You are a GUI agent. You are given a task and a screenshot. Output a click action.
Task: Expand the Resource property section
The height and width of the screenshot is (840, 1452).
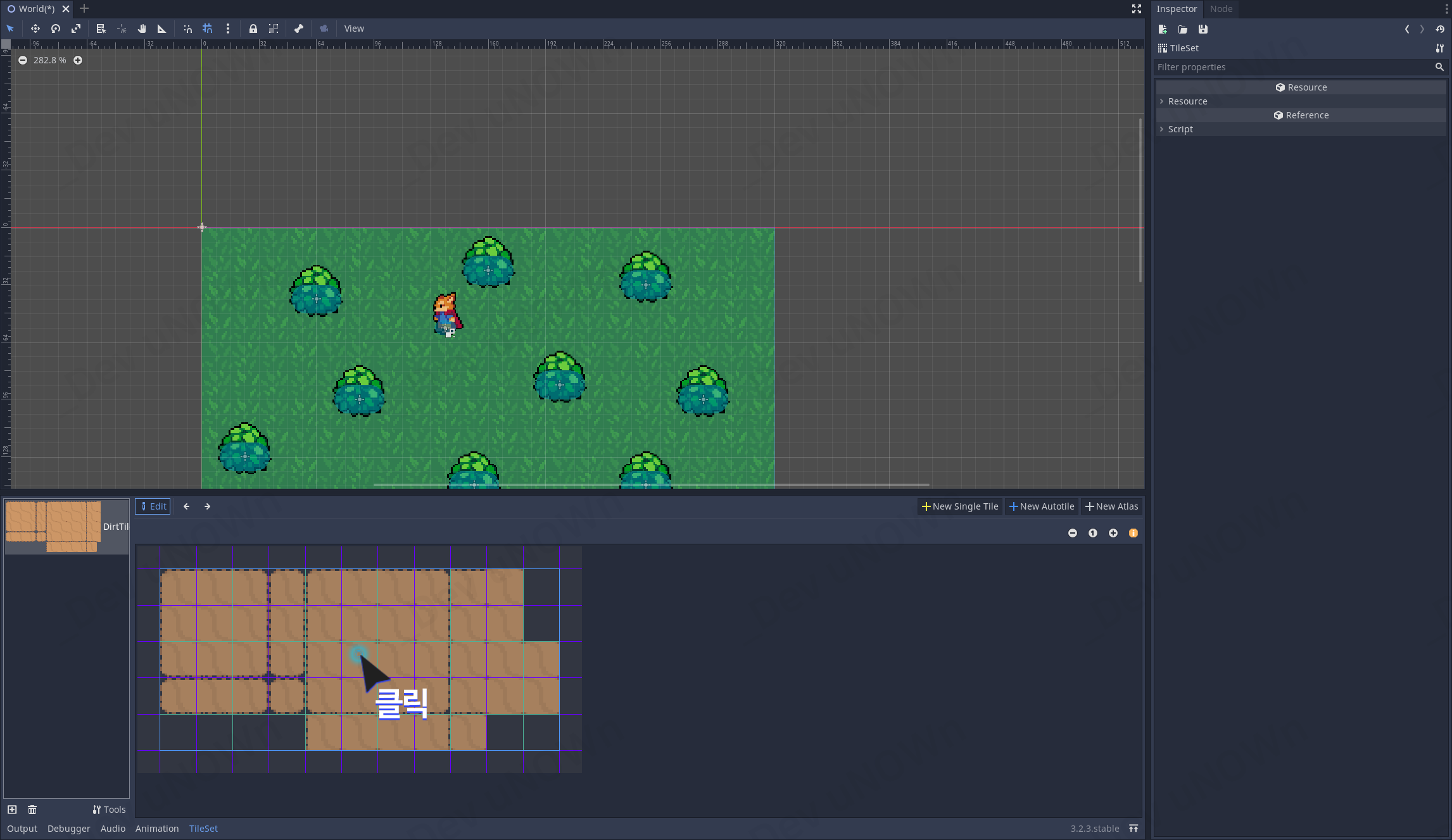tap(1187, 101)
